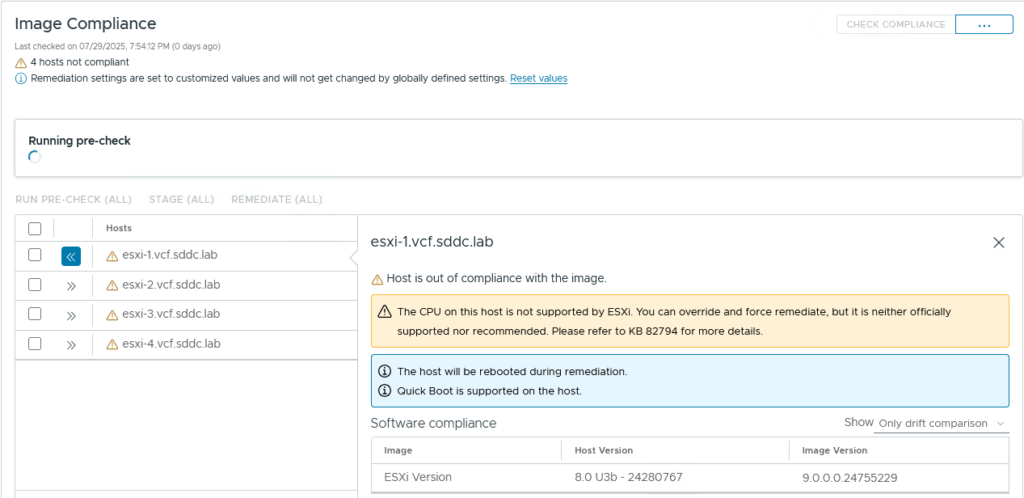Click Remediate (All) action

(276, 199)
